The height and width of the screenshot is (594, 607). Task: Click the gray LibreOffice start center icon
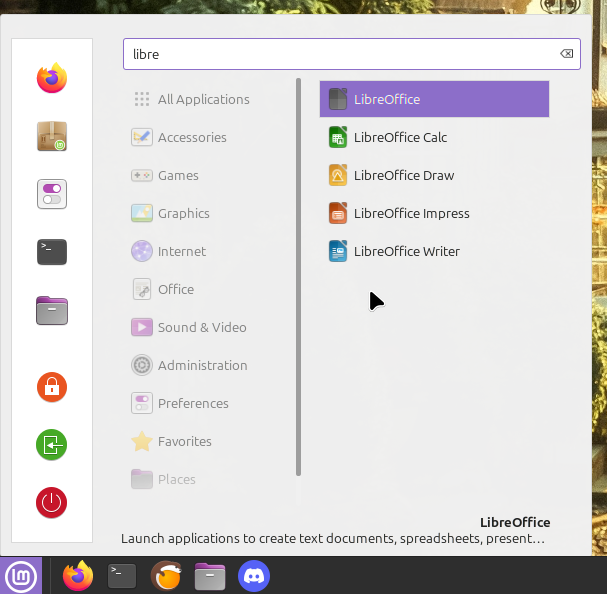(x=338, y=99)
